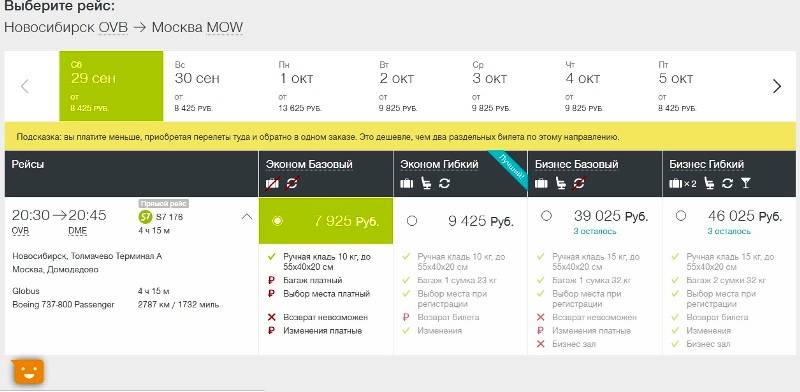Click double baggage icon under Бизнес Гибкий
800x392 pixels.
(683, 183)
